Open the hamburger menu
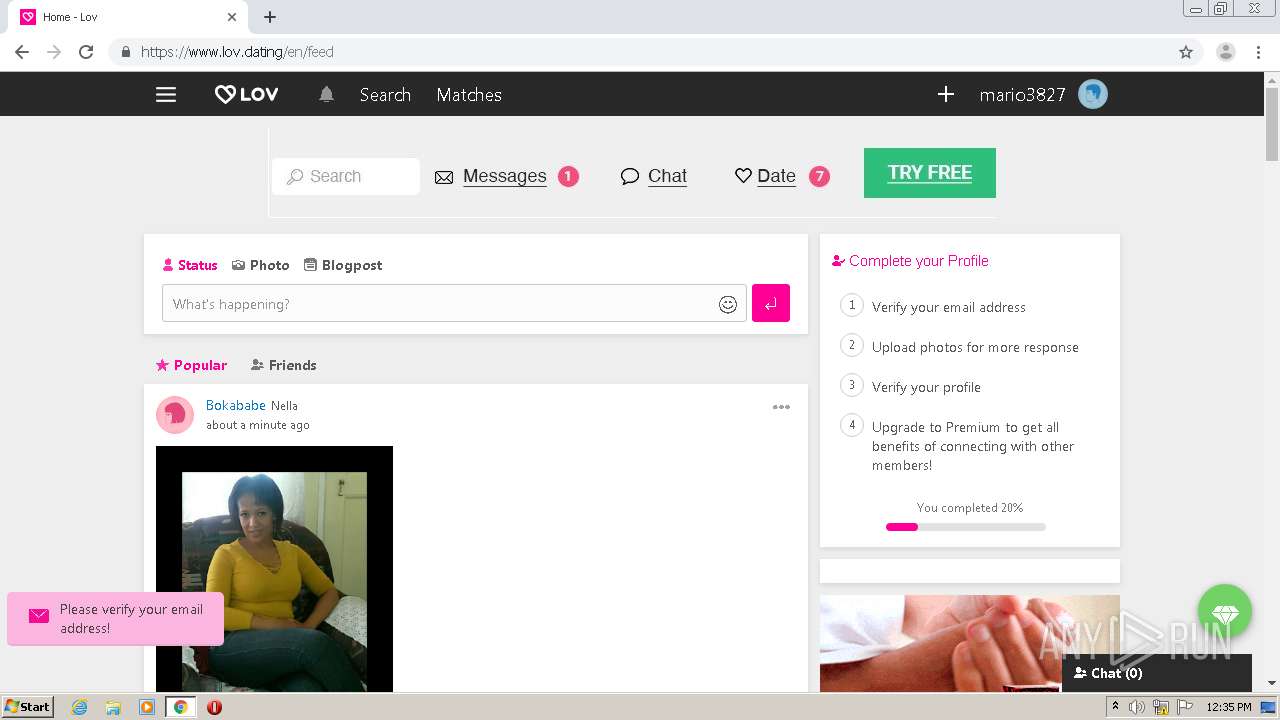The height and width of the screenshot is (720, 1280). coord(166,95)
